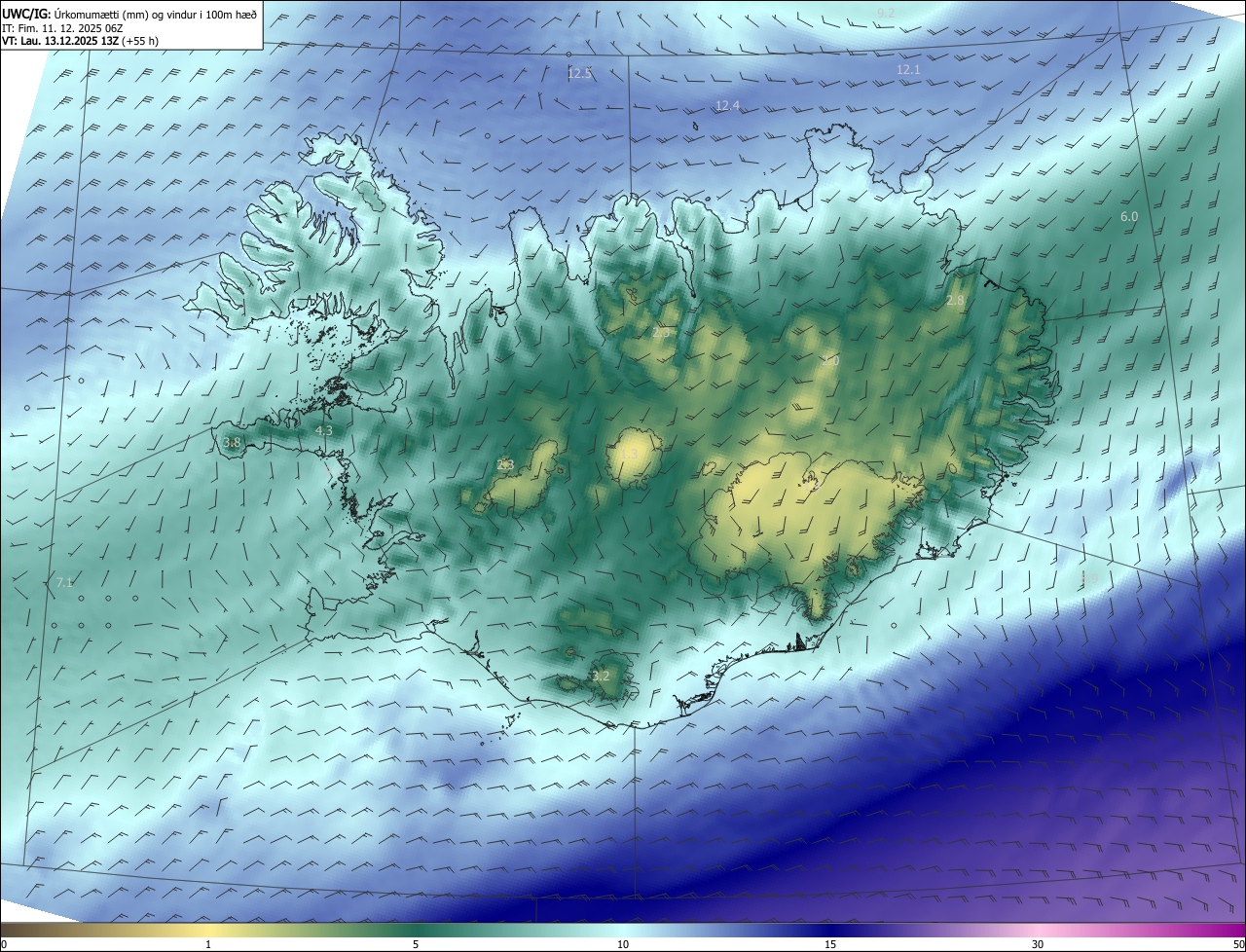The height and width of the screenshot is (952, 1246).
Task: Click the 4.3 value on the map
Action: tap(323, 430)
